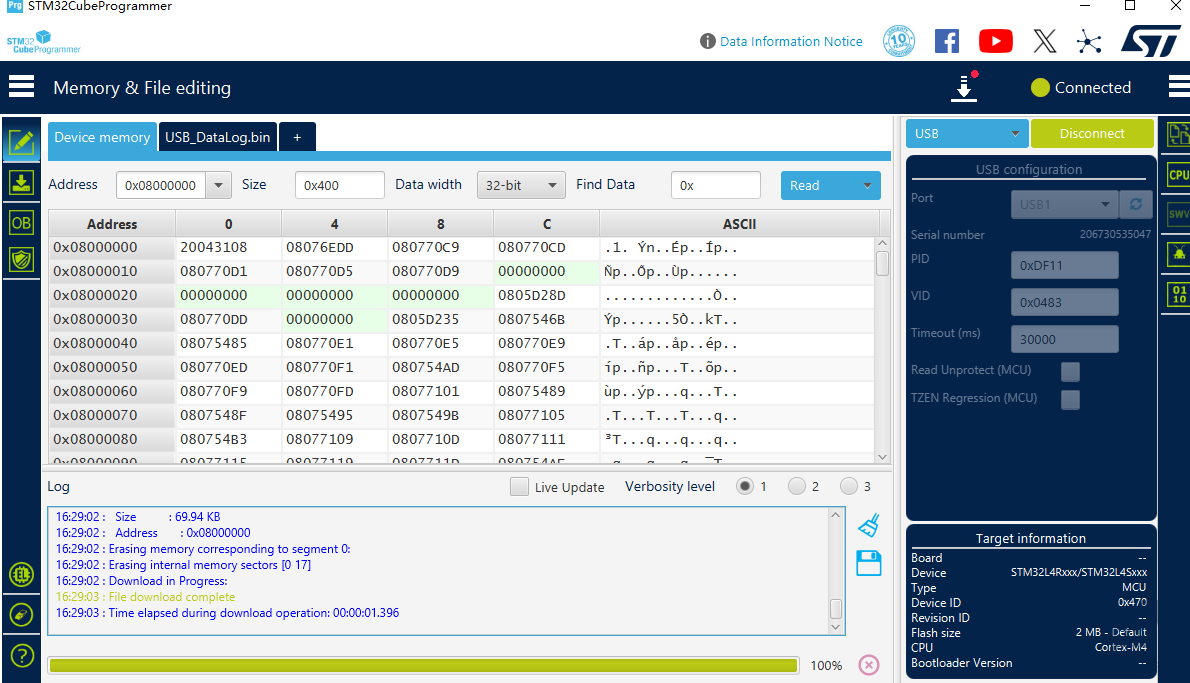The height and width of the screenshot is (683, 1190).
Task: Switch to the USB_DataLog.bin tab
Action: [x=217, y=137]
